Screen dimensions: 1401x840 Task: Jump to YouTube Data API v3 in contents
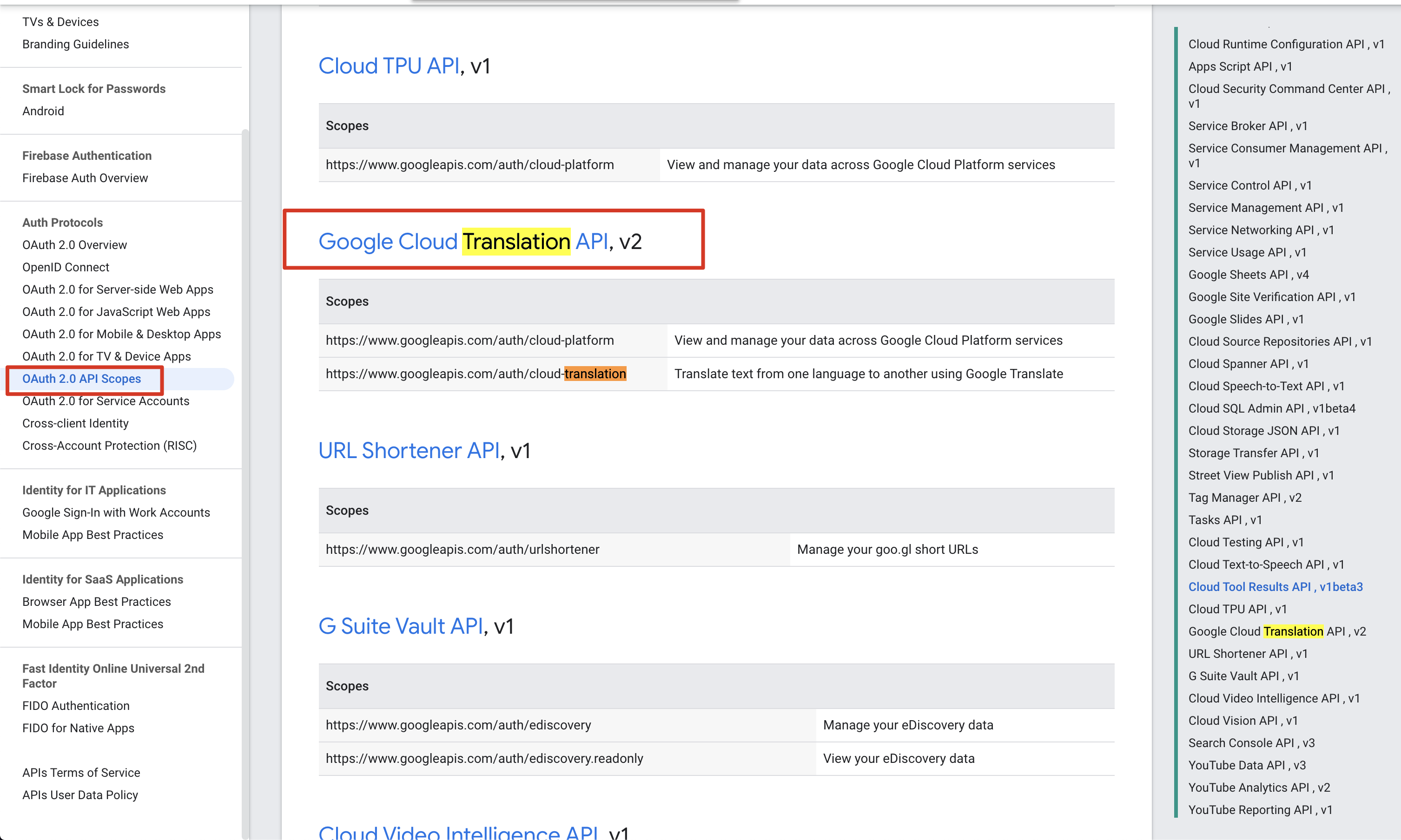click(x=1246, y=765)
